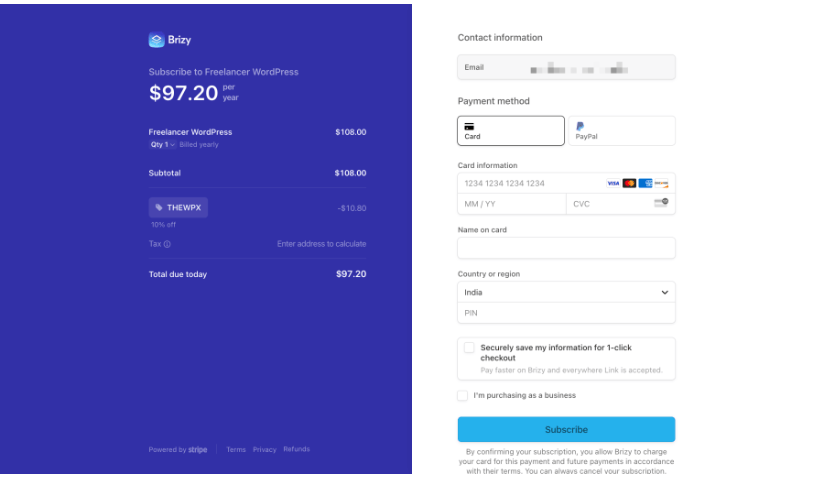Click the Visa card brand icon
Viewport: 831px width, 479px height.
613,184
